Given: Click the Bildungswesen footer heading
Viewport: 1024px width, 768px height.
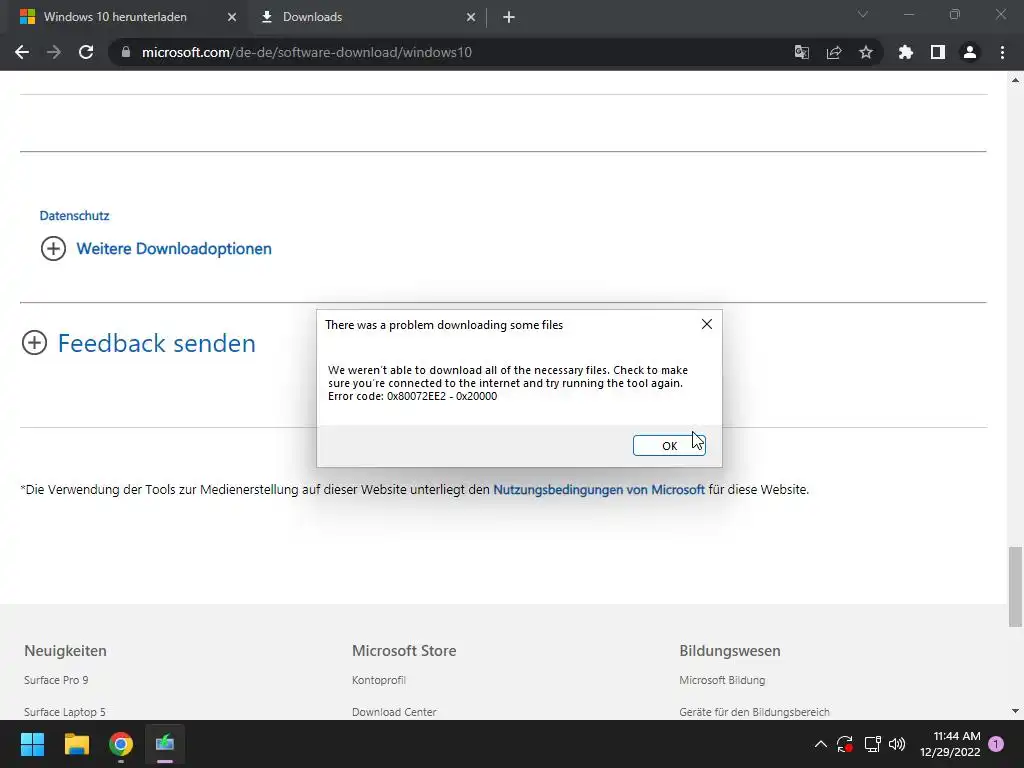Looking at the screenshot, I should pos(730,651).
